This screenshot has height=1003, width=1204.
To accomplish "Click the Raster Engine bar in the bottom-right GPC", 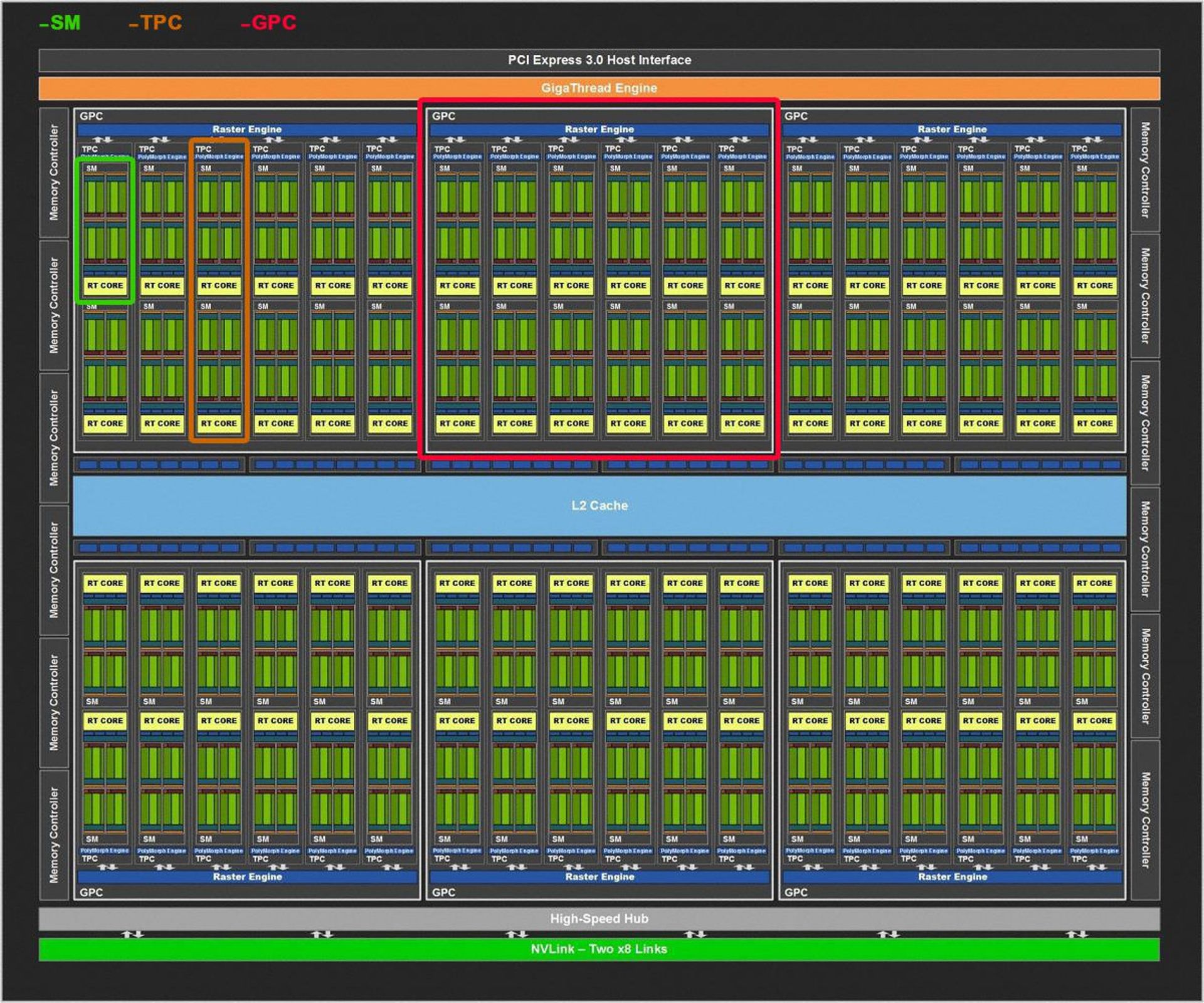I will [952, 876].
